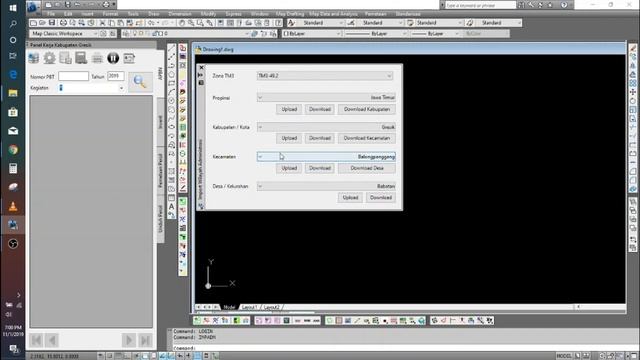The image size is (640, 360).
Task: Click the magnifier search button beside Tahun
Action: coord(140,82)
